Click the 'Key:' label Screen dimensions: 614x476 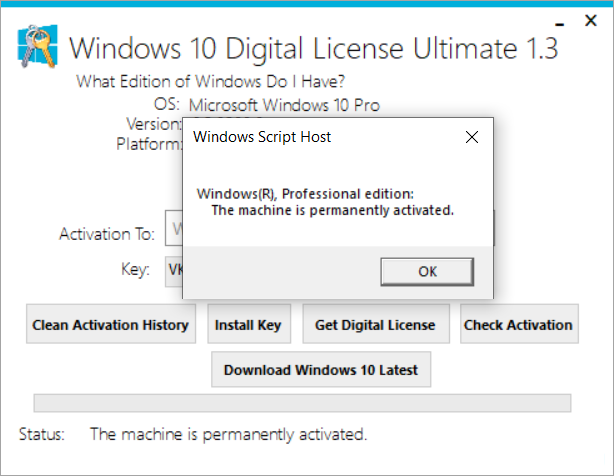pos(135,269)
